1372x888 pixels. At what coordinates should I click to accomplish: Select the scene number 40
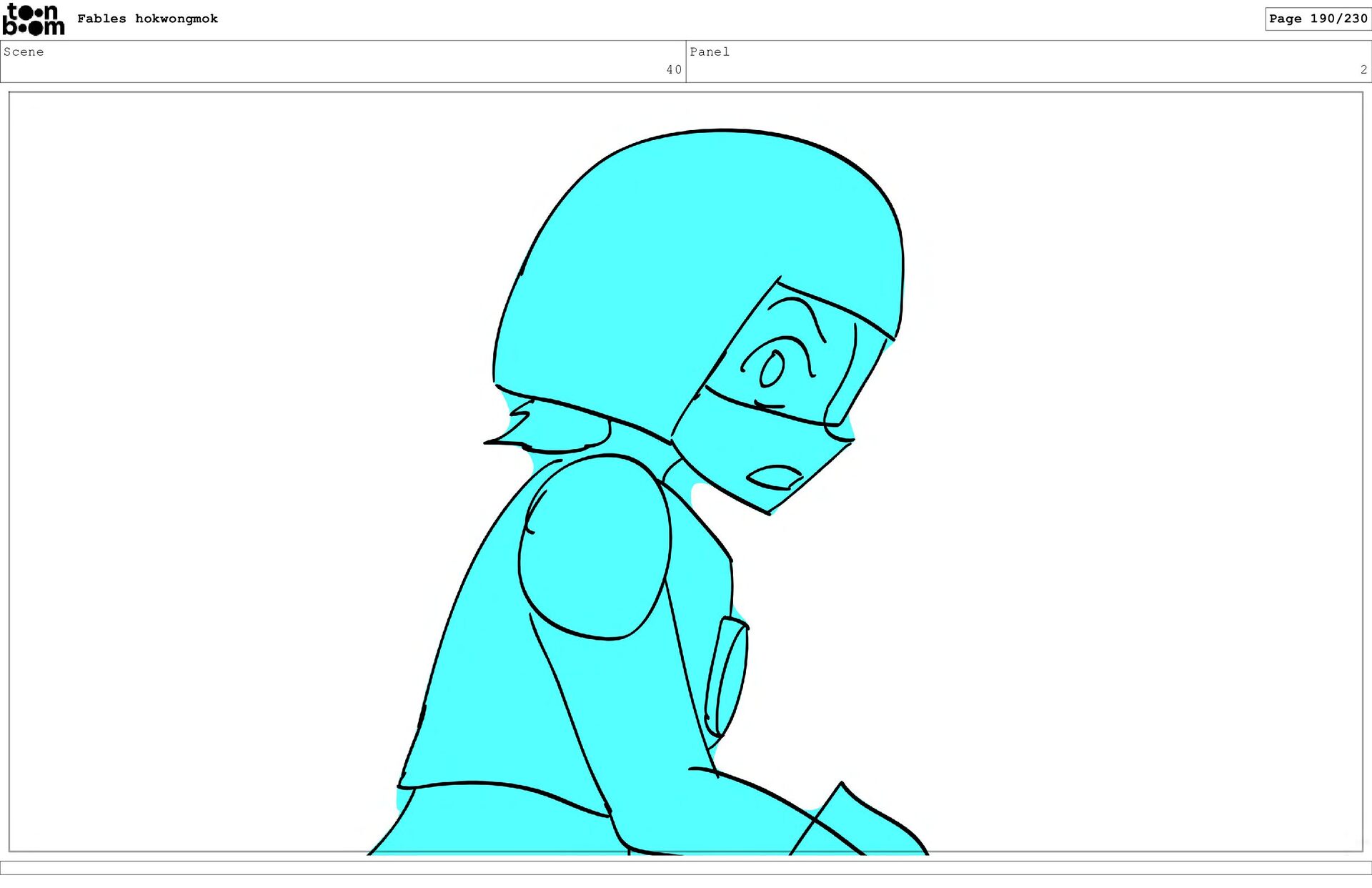pyautogui.click(x=673, y=69)
